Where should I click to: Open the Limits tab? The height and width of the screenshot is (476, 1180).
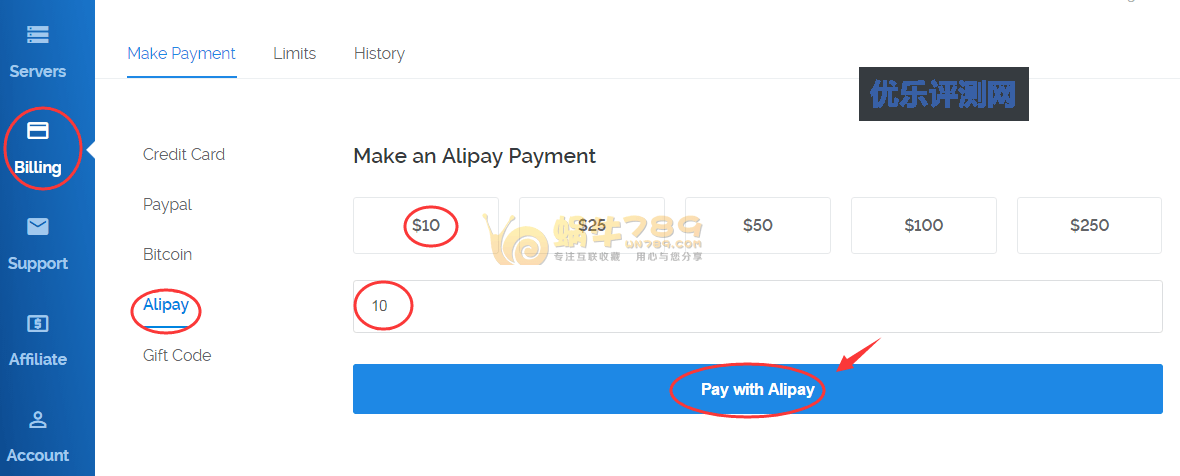294,54
